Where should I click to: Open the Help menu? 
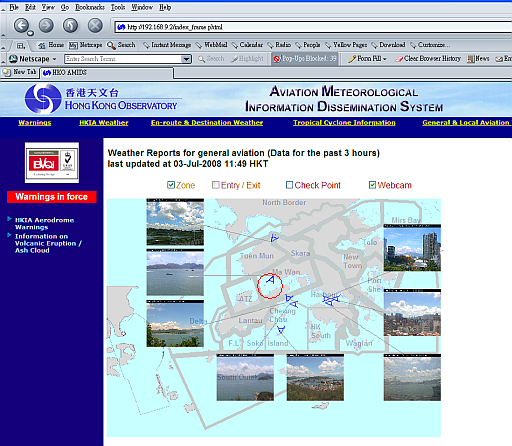coord(165,7)
